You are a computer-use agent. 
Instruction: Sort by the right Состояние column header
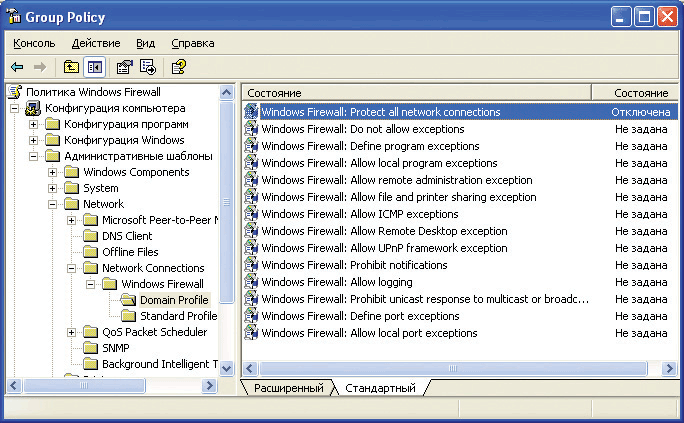636,93
